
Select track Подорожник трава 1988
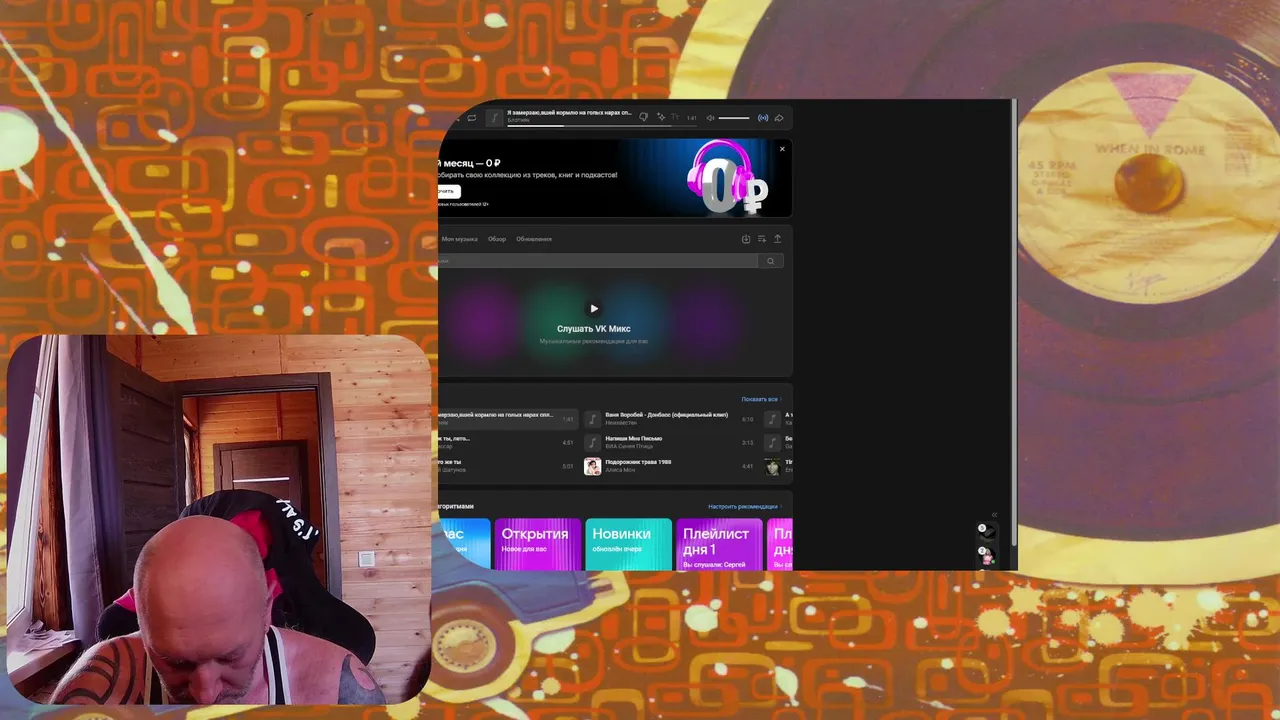tap(670, 466)
